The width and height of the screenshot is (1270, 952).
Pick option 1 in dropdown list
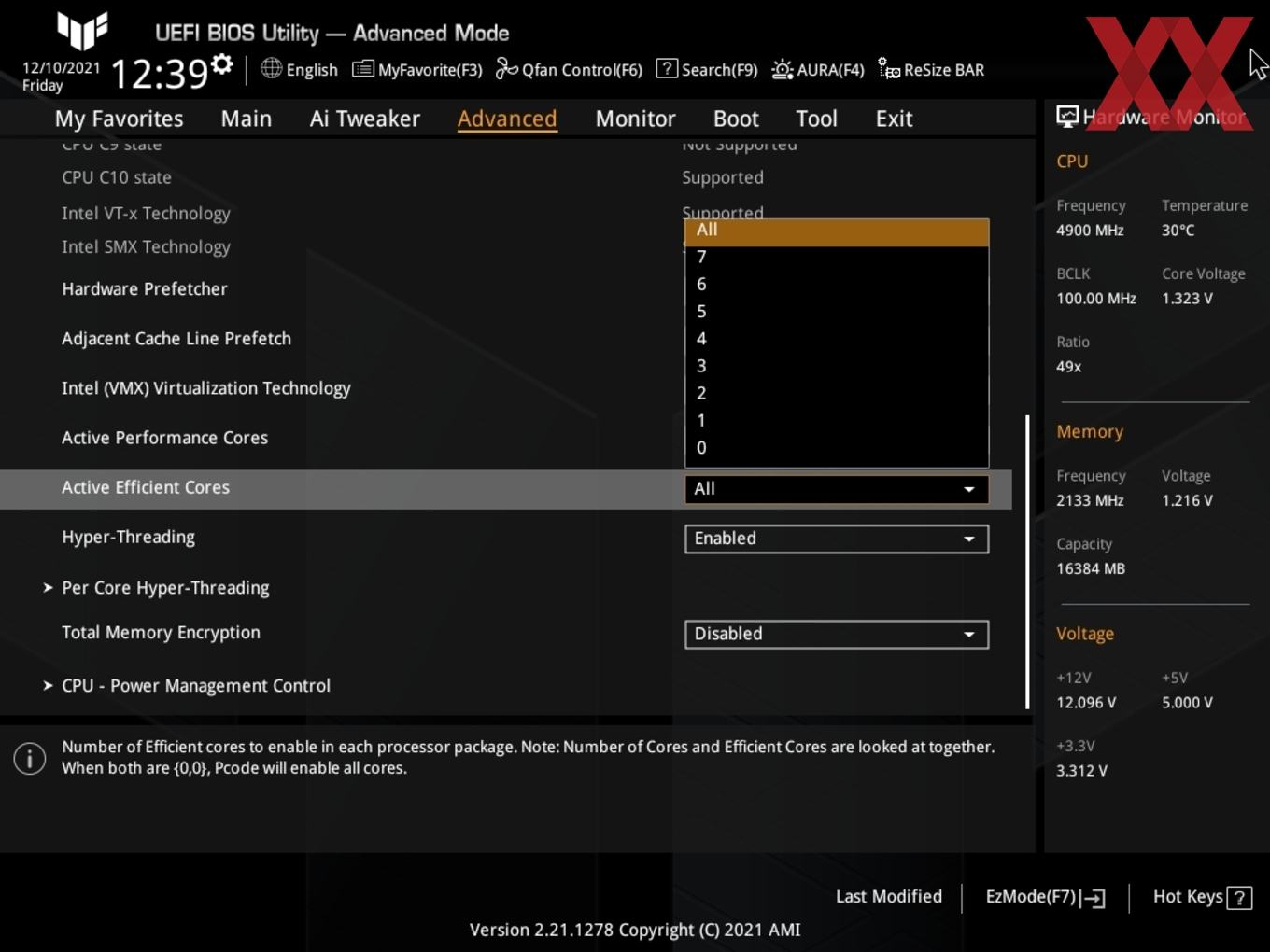click(837, 420)
